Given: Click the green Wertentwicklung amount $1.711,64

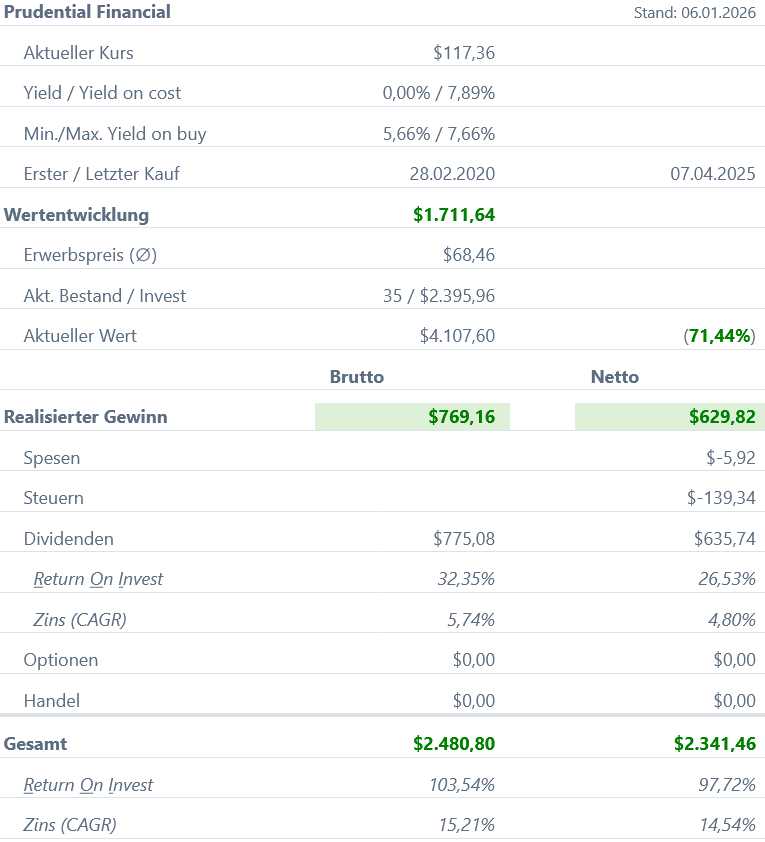Looking at the screenshot, I should tap(454, 214).
